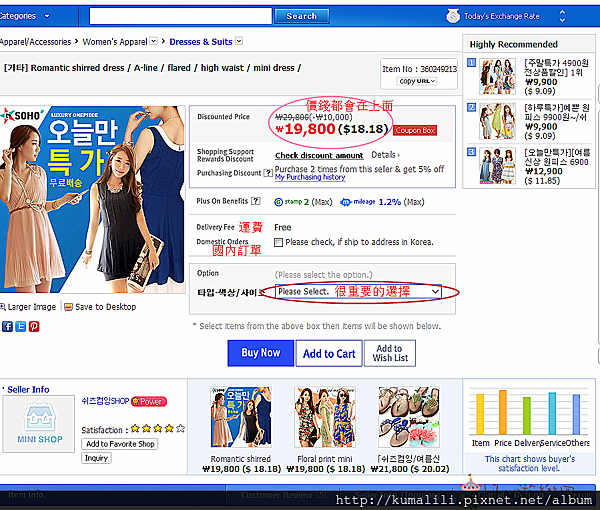The width and height of the screenshot is (600, 510).
Task: Click rank 3 recommended badge
Action: [471, 152]
